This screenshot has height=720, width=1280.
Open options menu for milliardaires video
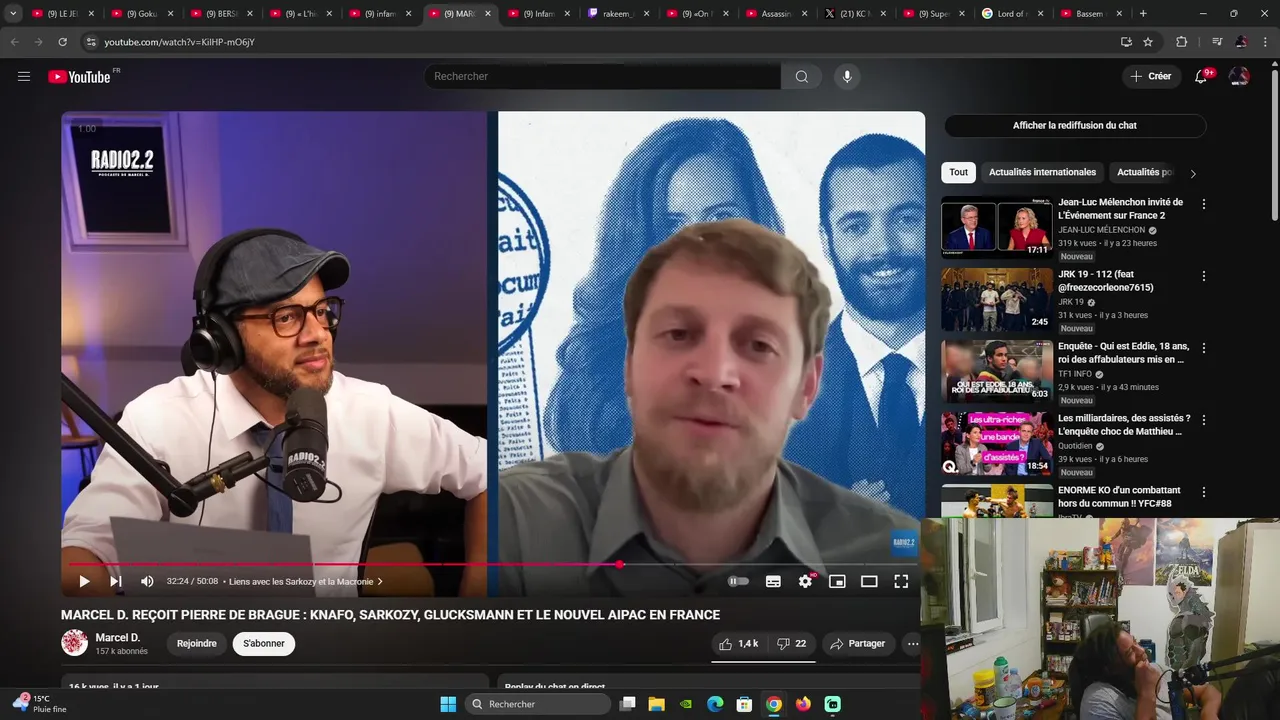pyautogui.click(x=1204, y=420)
